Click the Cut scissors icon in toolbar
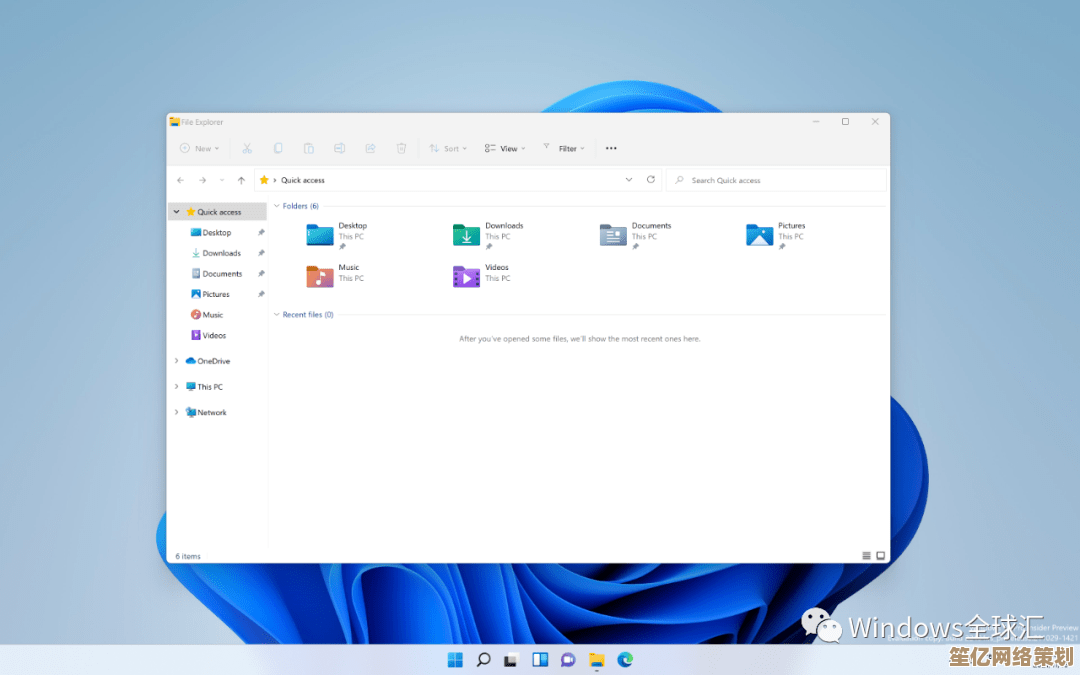The image size is (1080, 675). (247, 148)
